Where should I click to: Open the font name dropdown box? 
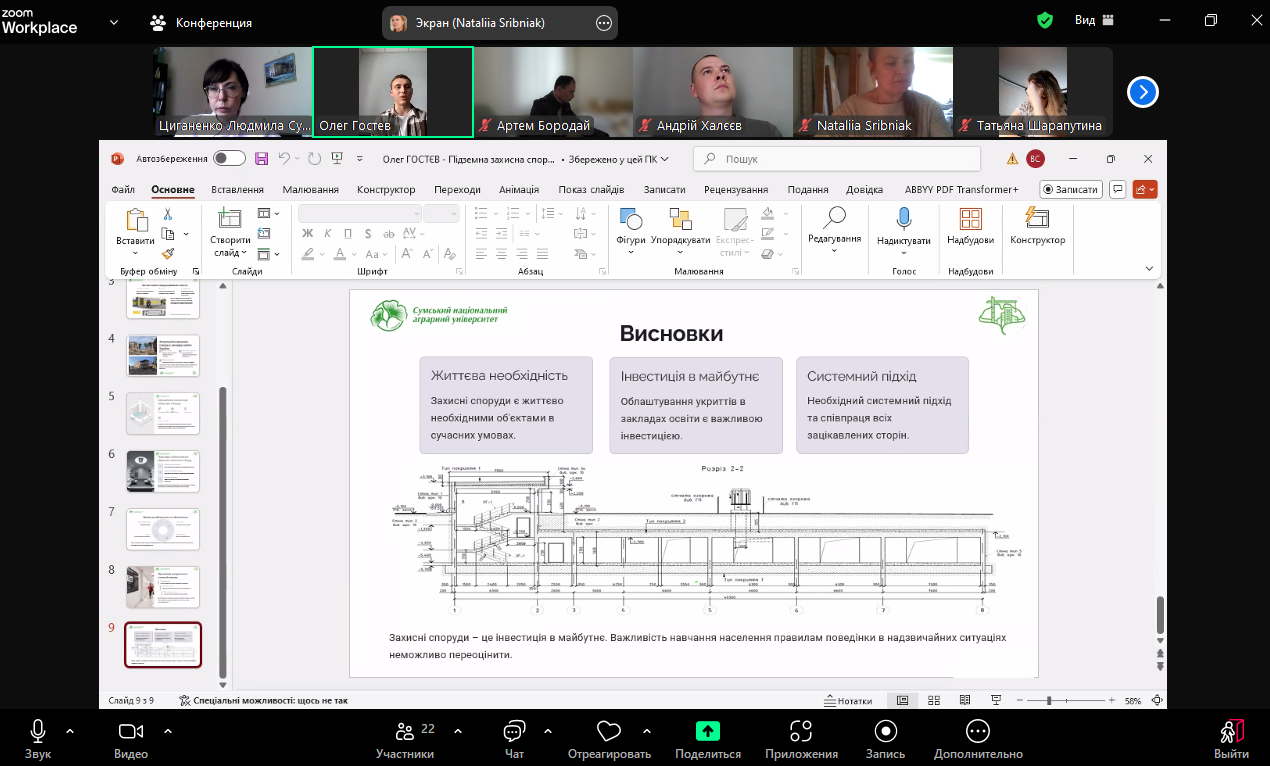click(x=359, y=213)
